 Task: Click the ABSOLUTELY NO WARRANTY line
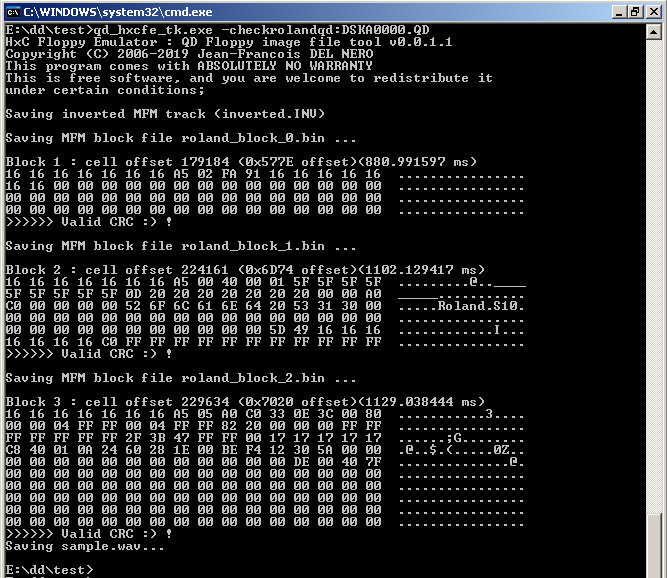point(189,66)
